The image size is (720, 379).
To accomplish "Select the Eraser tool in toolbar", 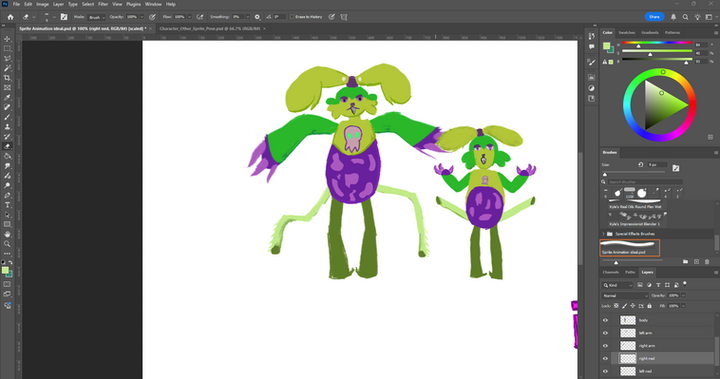I will pos(7,147).
